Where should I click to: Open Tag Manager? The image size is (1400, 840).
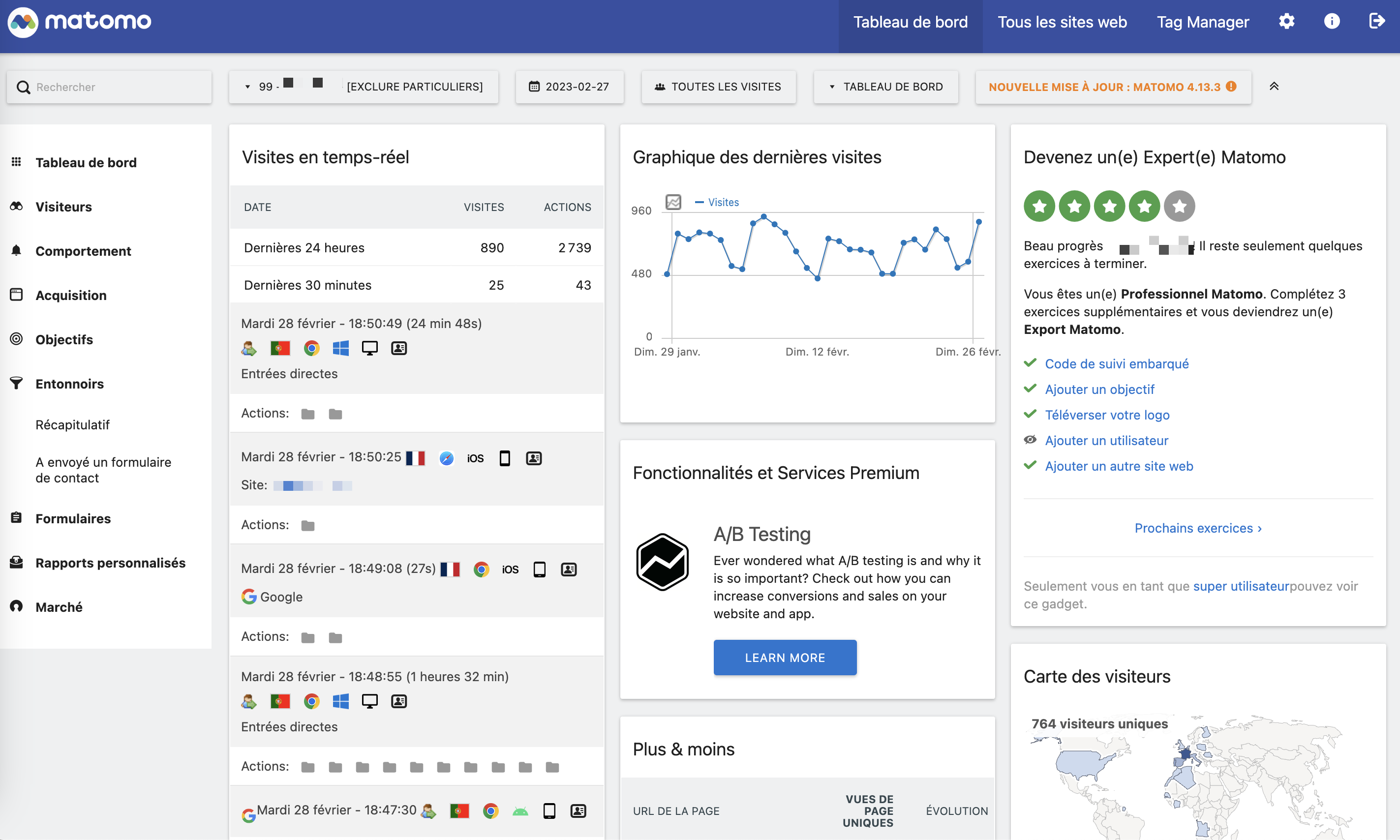click(1202, 22)
